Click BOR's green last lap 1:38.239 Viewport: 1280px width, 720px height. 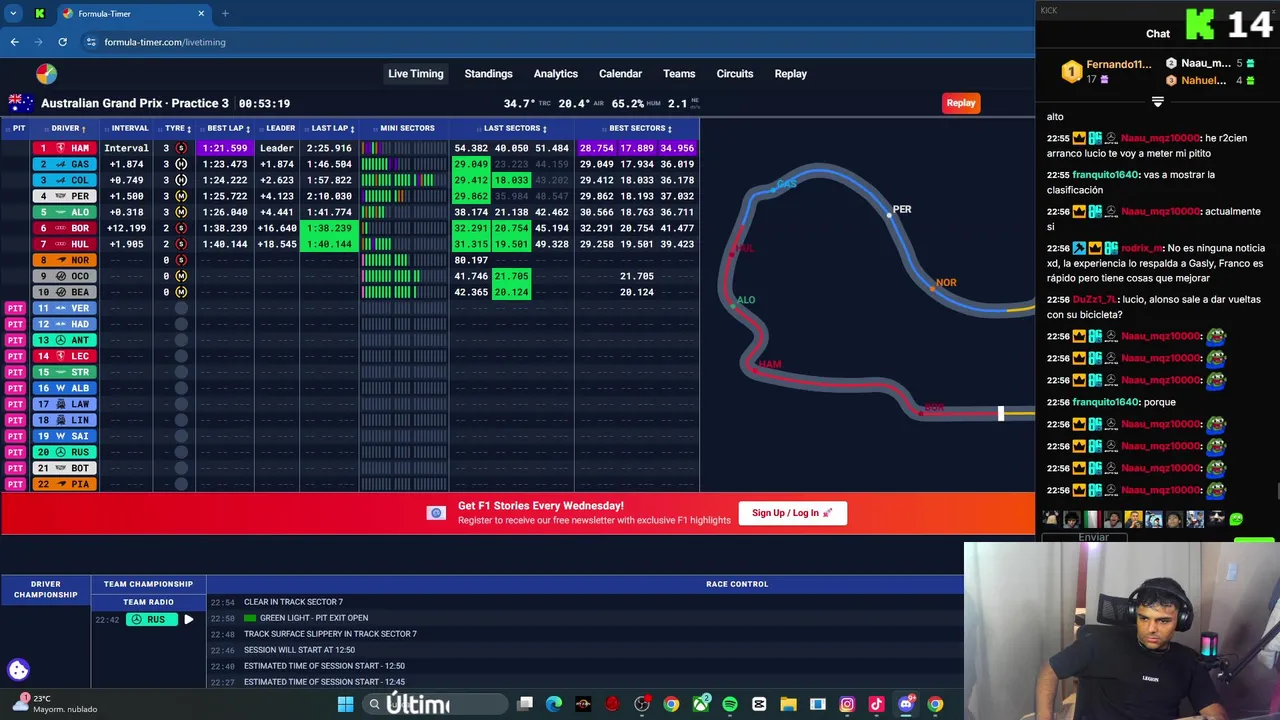(329, 228)
